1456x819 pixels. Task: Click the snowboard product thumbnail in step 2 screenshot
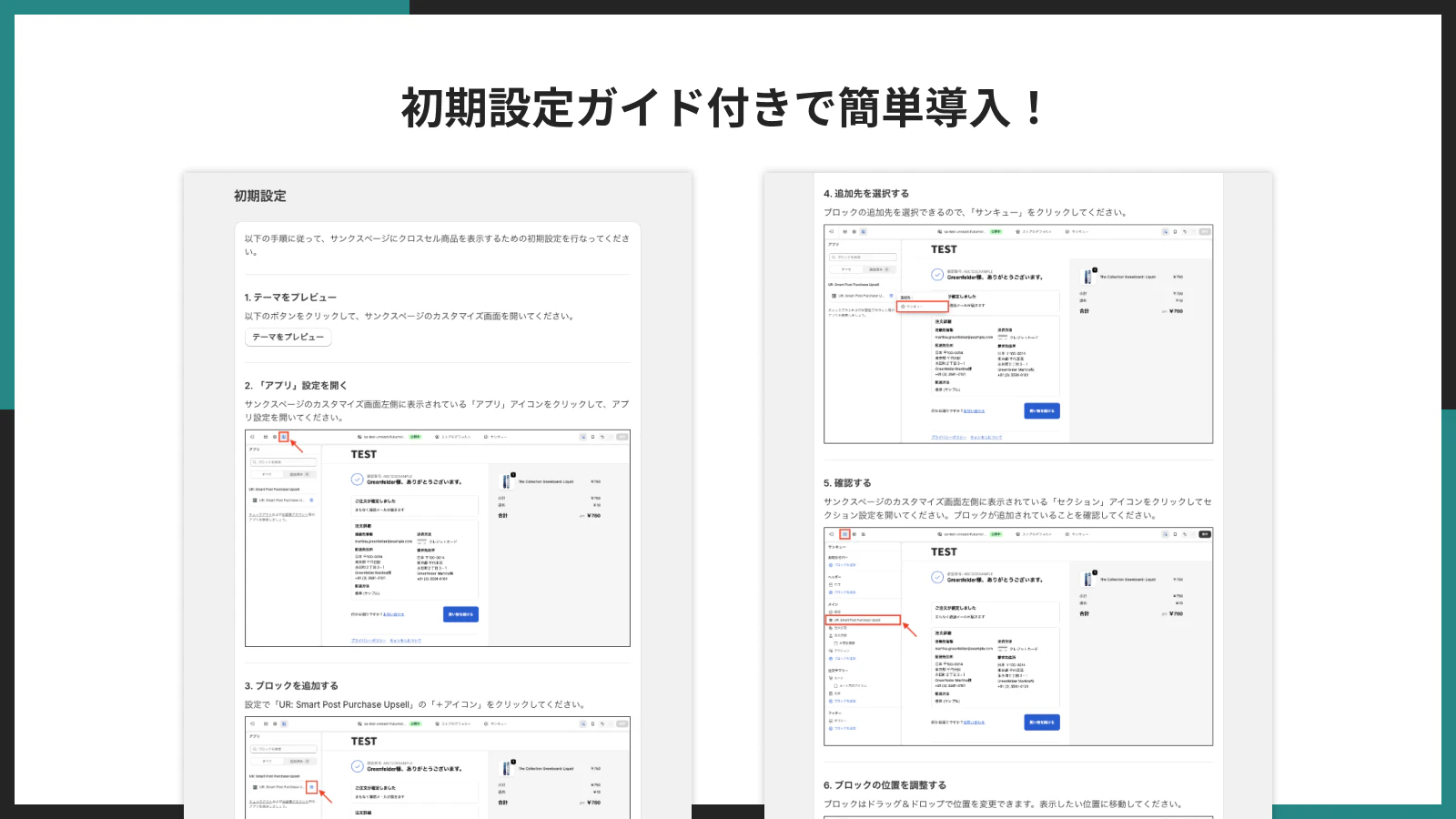[506, 481]
